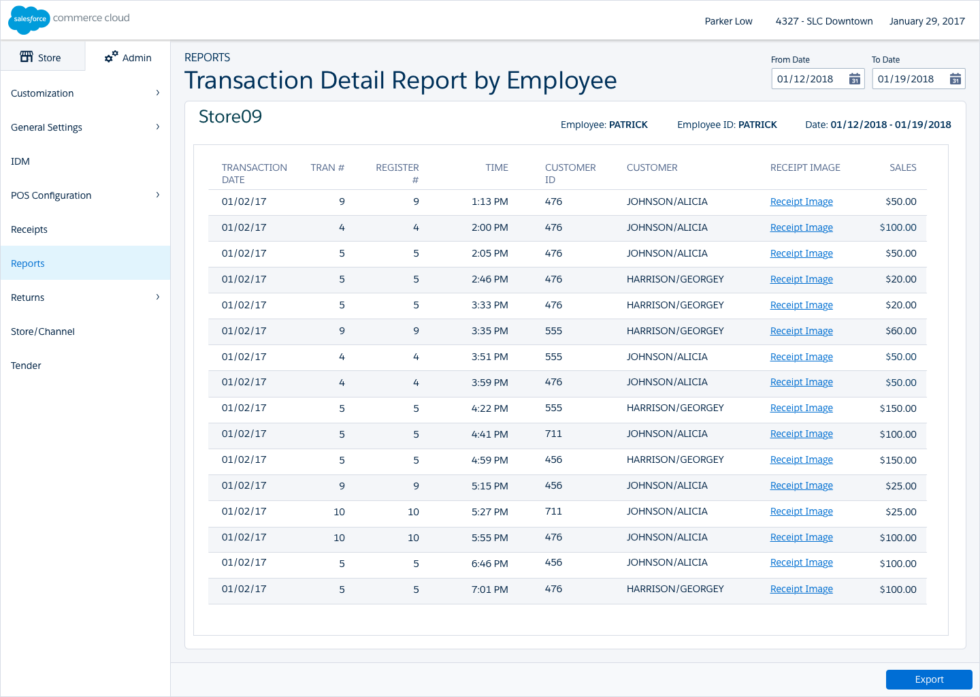Click the Export button

[x=931, y=679]
